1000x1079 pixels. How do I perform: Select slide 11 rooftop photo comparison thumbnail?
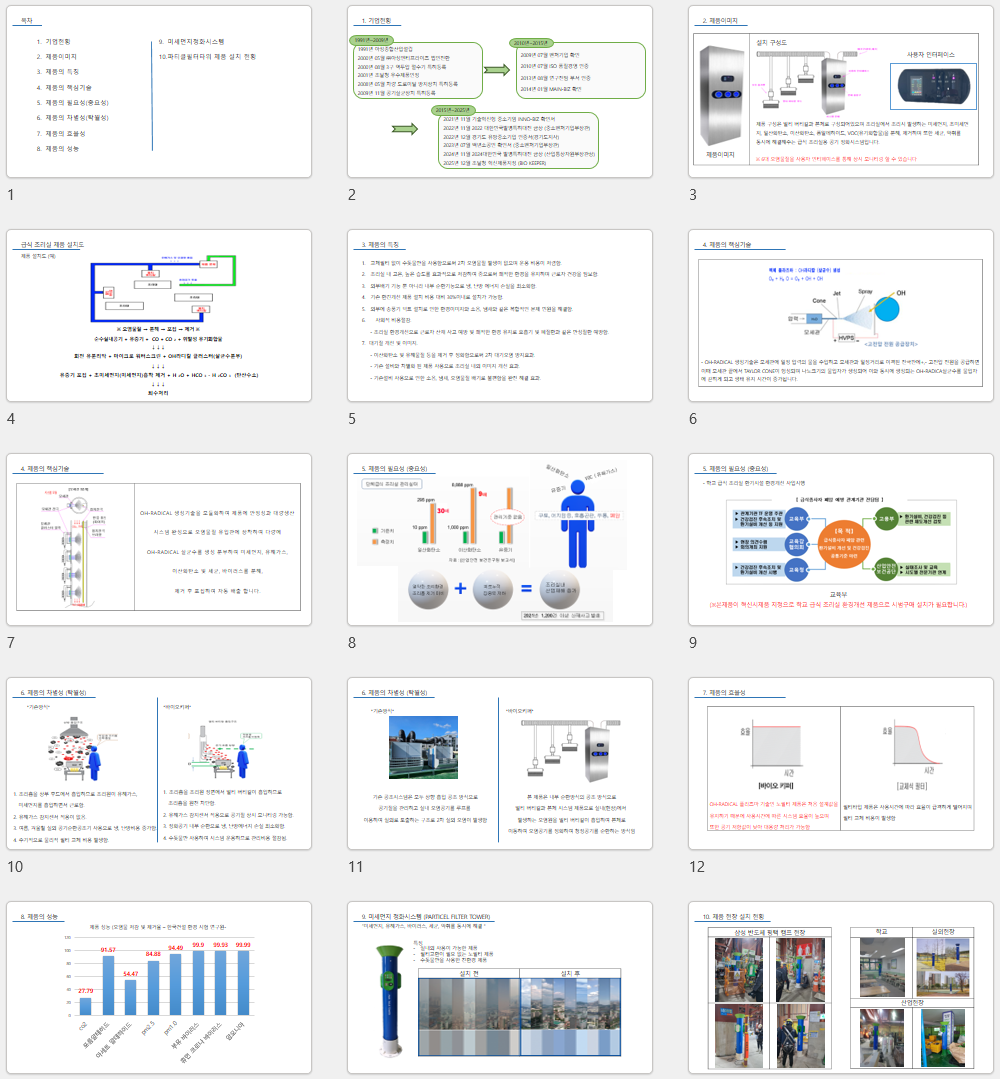[x=500, y=763]
